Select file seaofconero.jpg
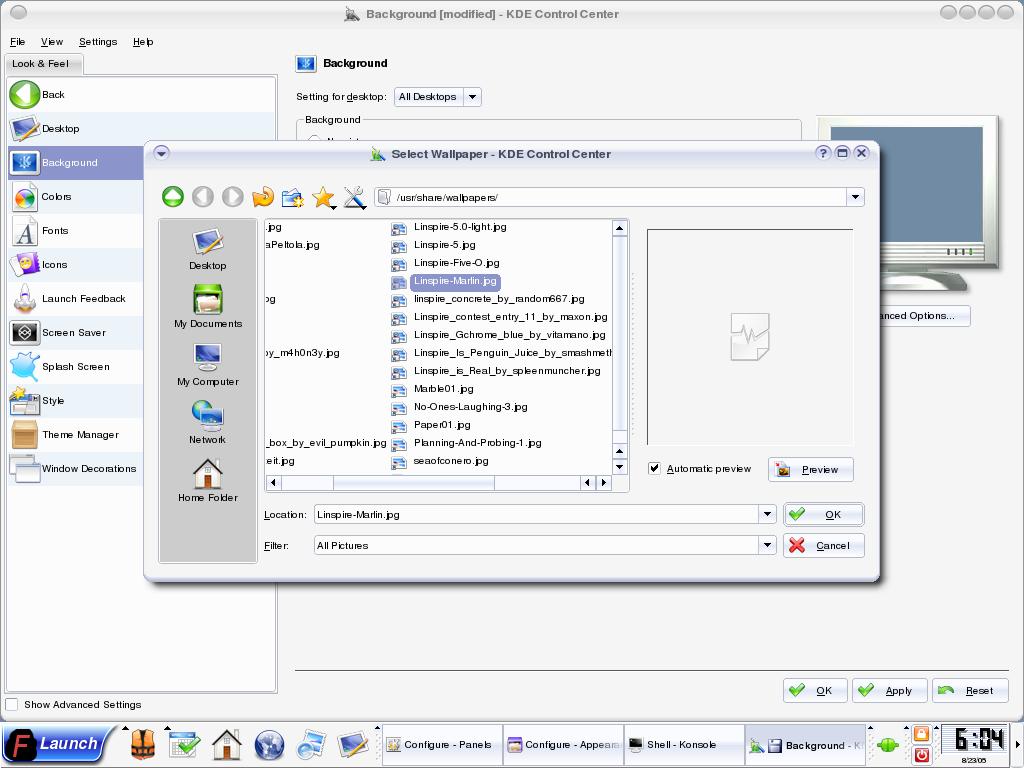 click(451, 460)
